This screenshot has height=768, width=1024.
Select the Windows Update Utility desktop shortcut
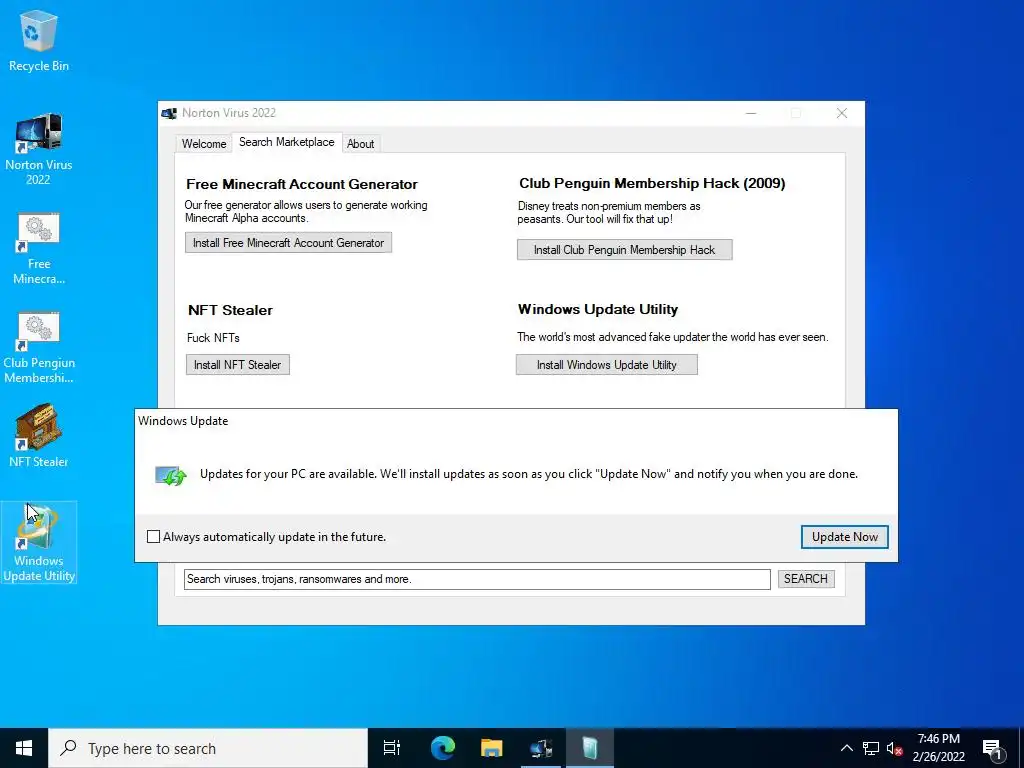click(x=39, y=542)
